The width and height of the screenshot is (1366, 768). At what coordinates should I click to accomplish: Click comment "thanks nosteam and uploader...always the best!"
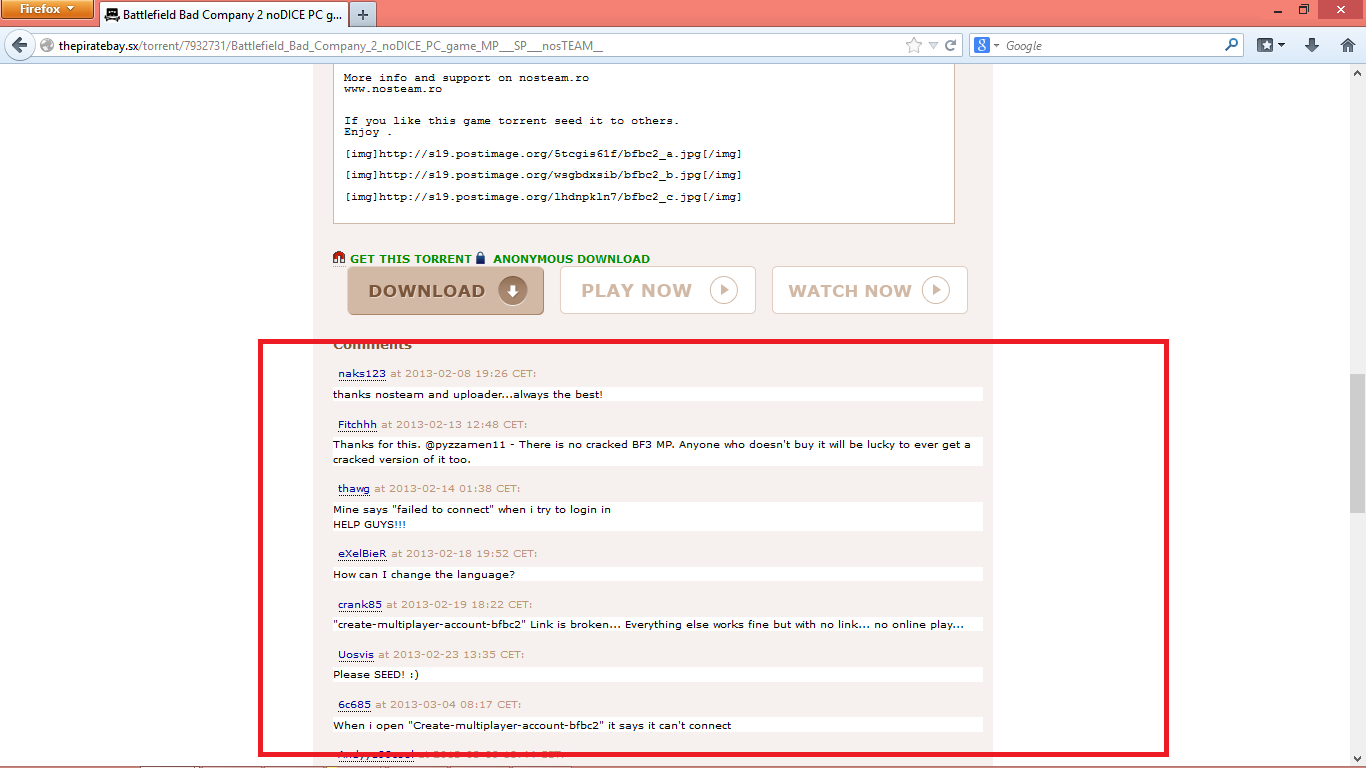(468, 394)
